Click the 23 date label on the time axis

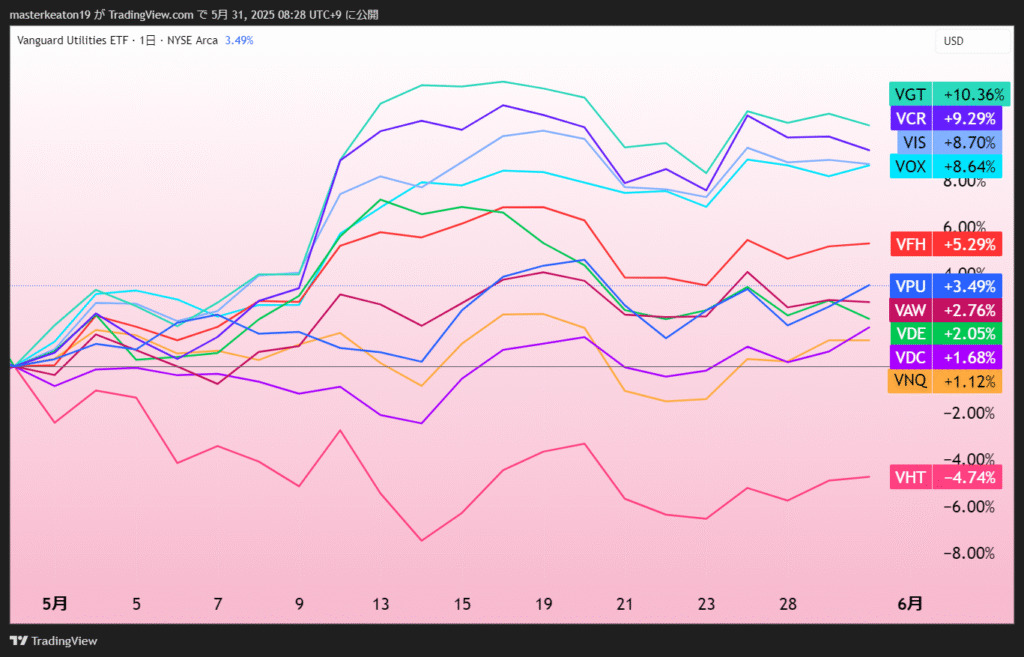(707, 603)
